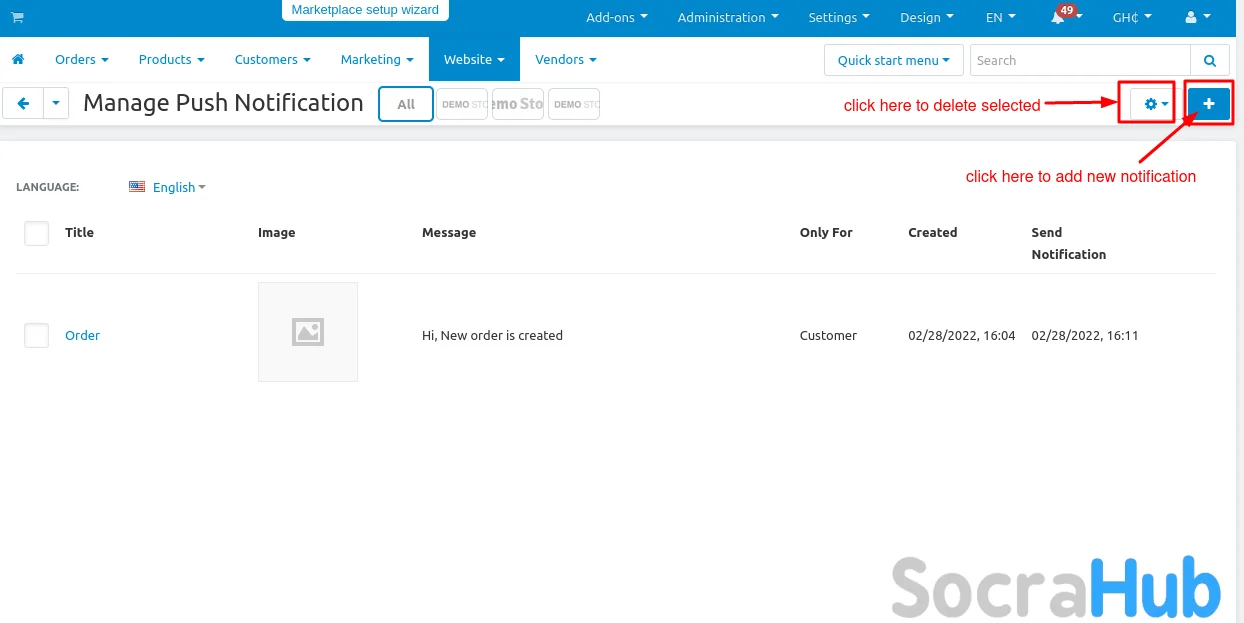The width and height of the screenshot is (1244, 623).
Task: Click the back arrow button
Action: (x=23, y=103)
